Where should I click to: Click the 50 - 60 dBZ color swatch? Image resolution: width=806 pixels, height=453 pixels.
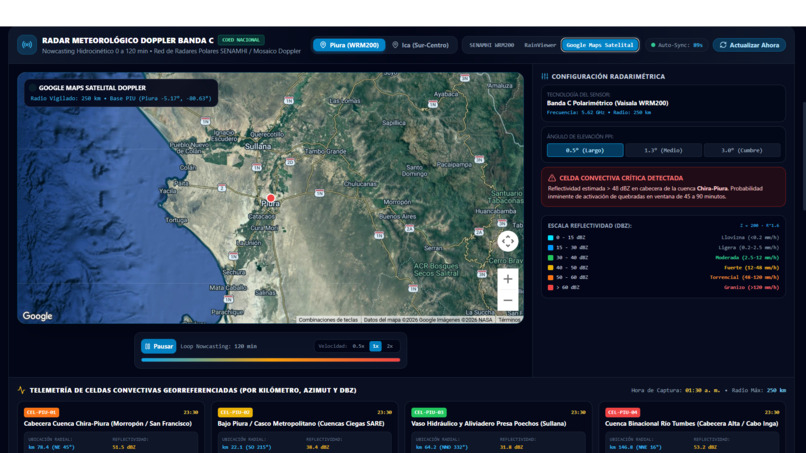(x=551, y=277)
